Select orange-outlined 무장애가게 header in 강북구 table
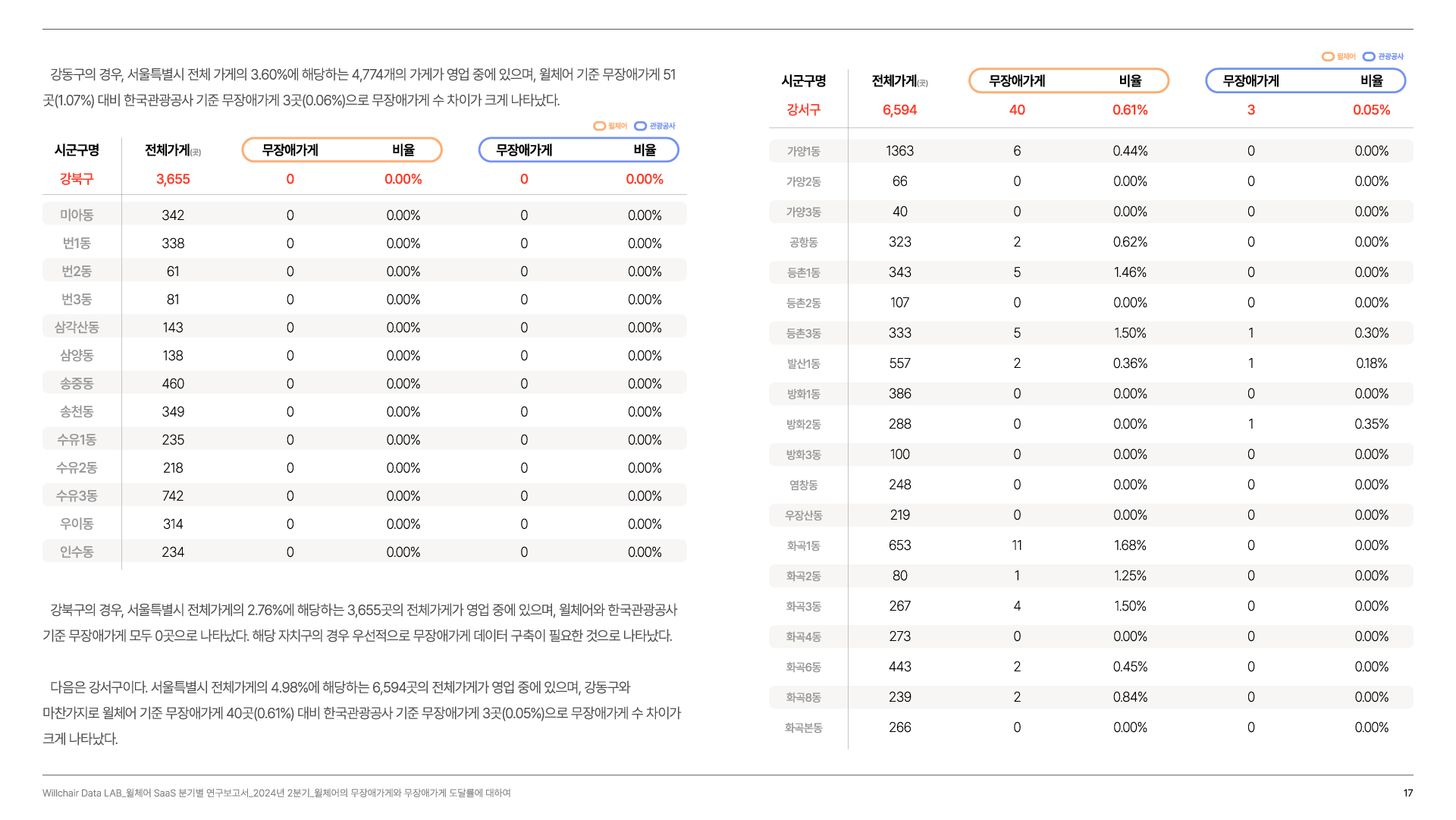The width and height of the screenshot is (1456, 820). [x=290, y=150]
